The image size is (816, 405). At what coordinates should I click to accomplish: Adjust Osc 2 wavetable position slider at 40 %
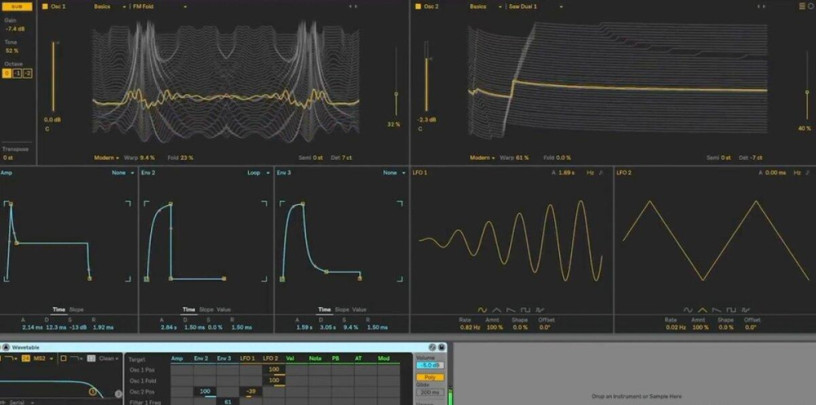point(805,83)
